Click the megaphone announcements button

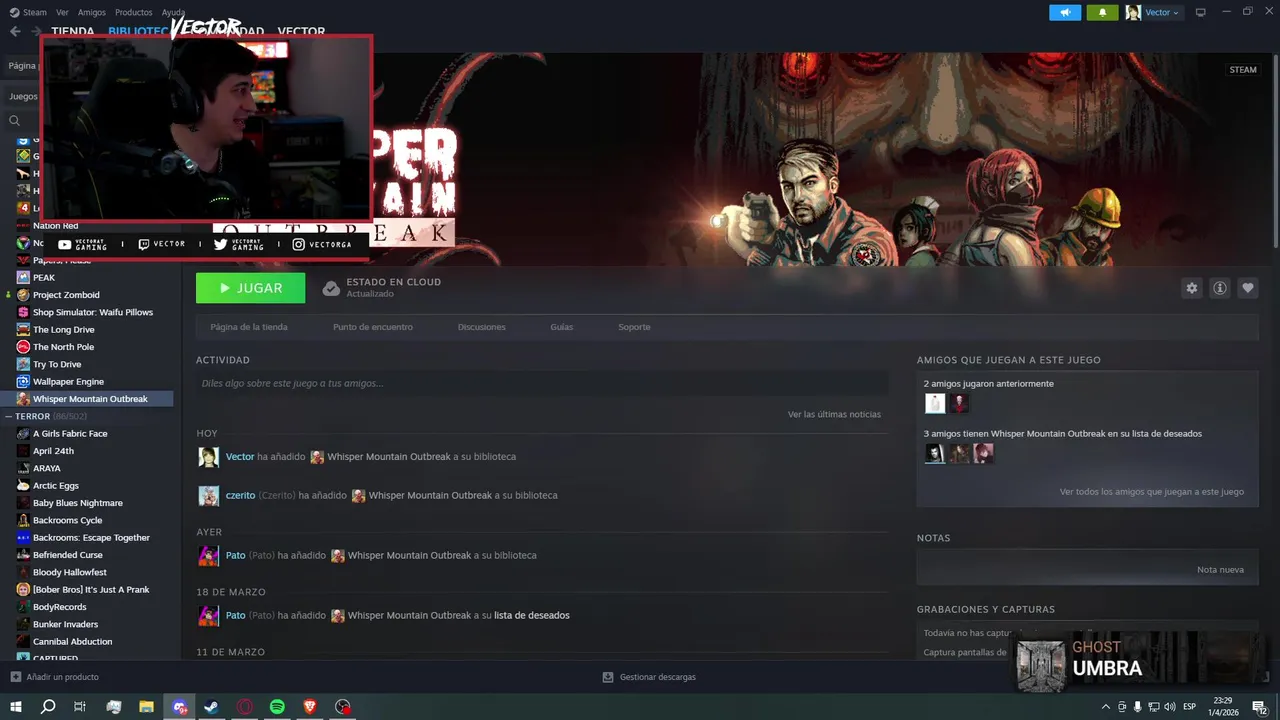(x=1065, y=12)
